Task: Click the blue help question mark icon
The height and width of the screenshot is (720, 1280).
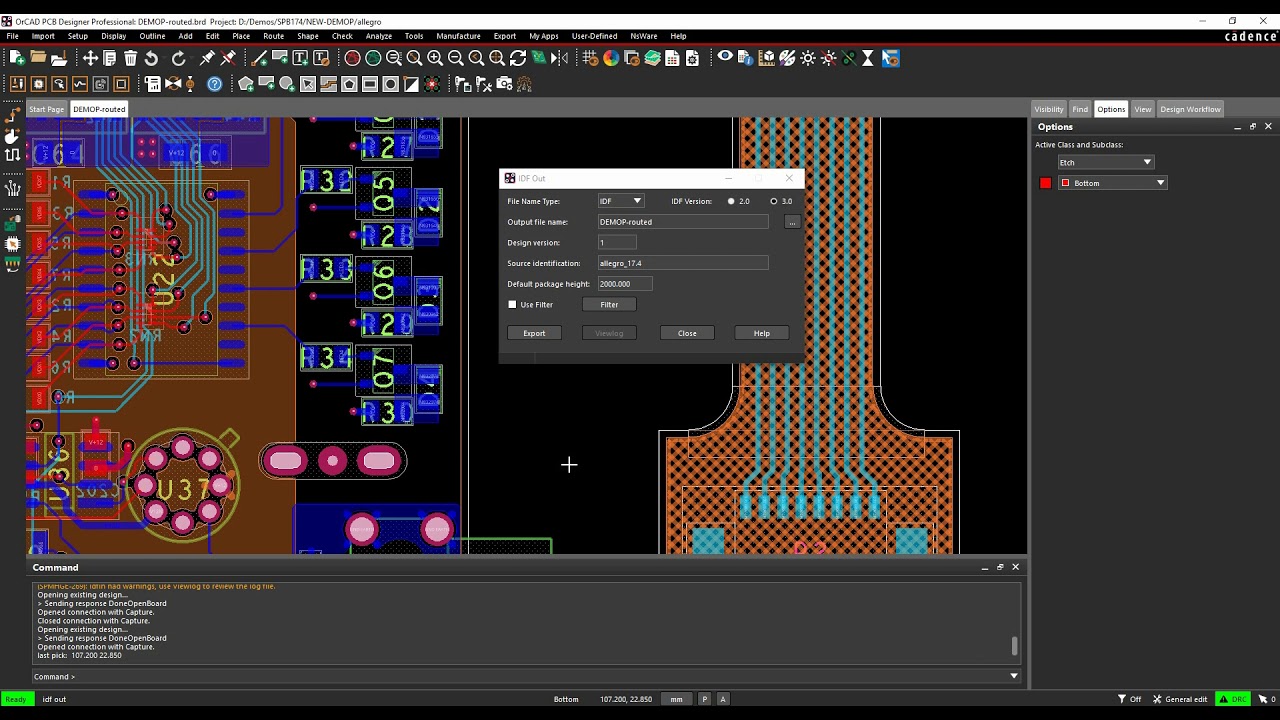Action: 214,84
